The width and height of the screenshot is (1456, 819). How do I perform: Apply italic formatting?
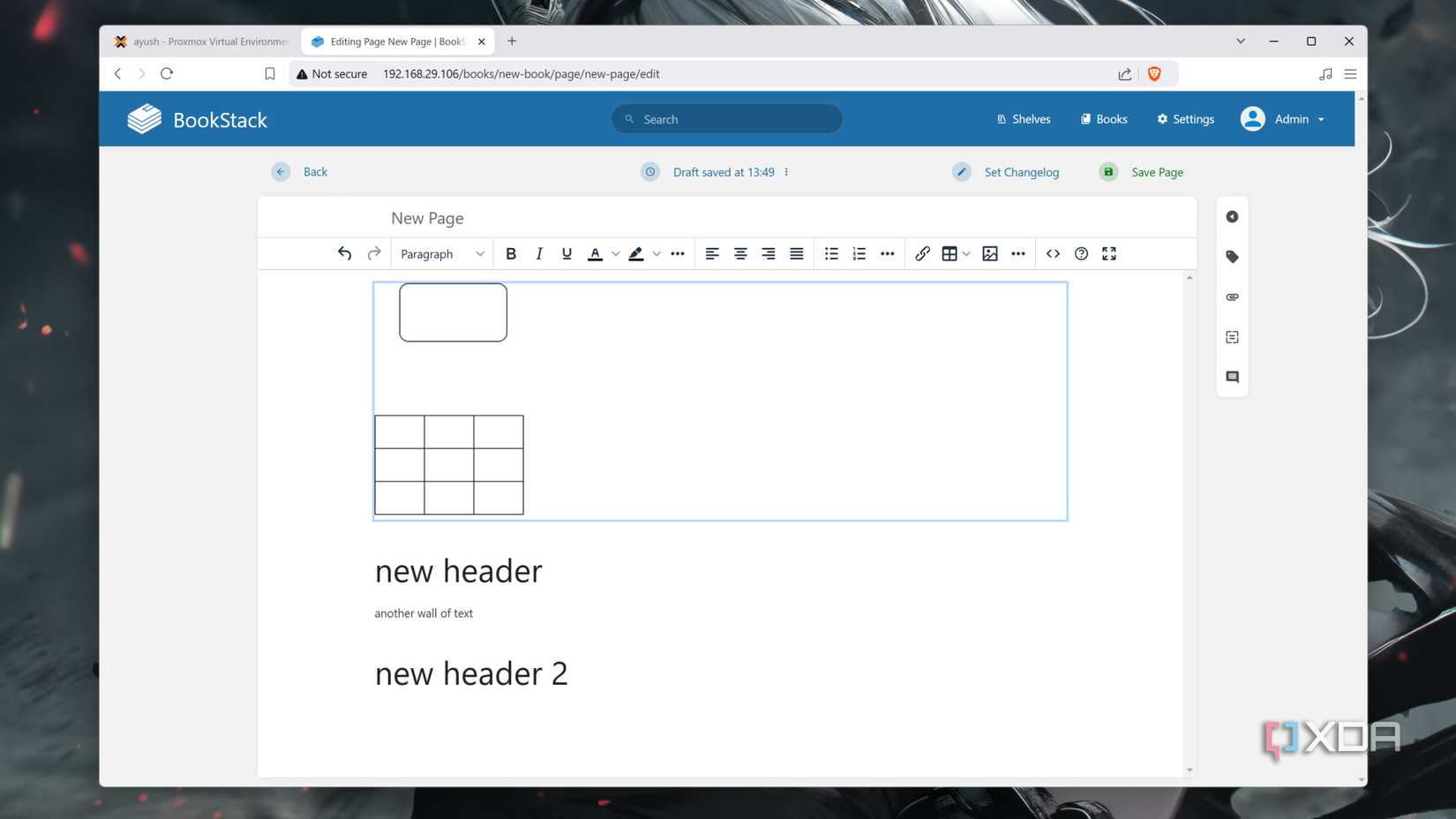pos(539,253)
